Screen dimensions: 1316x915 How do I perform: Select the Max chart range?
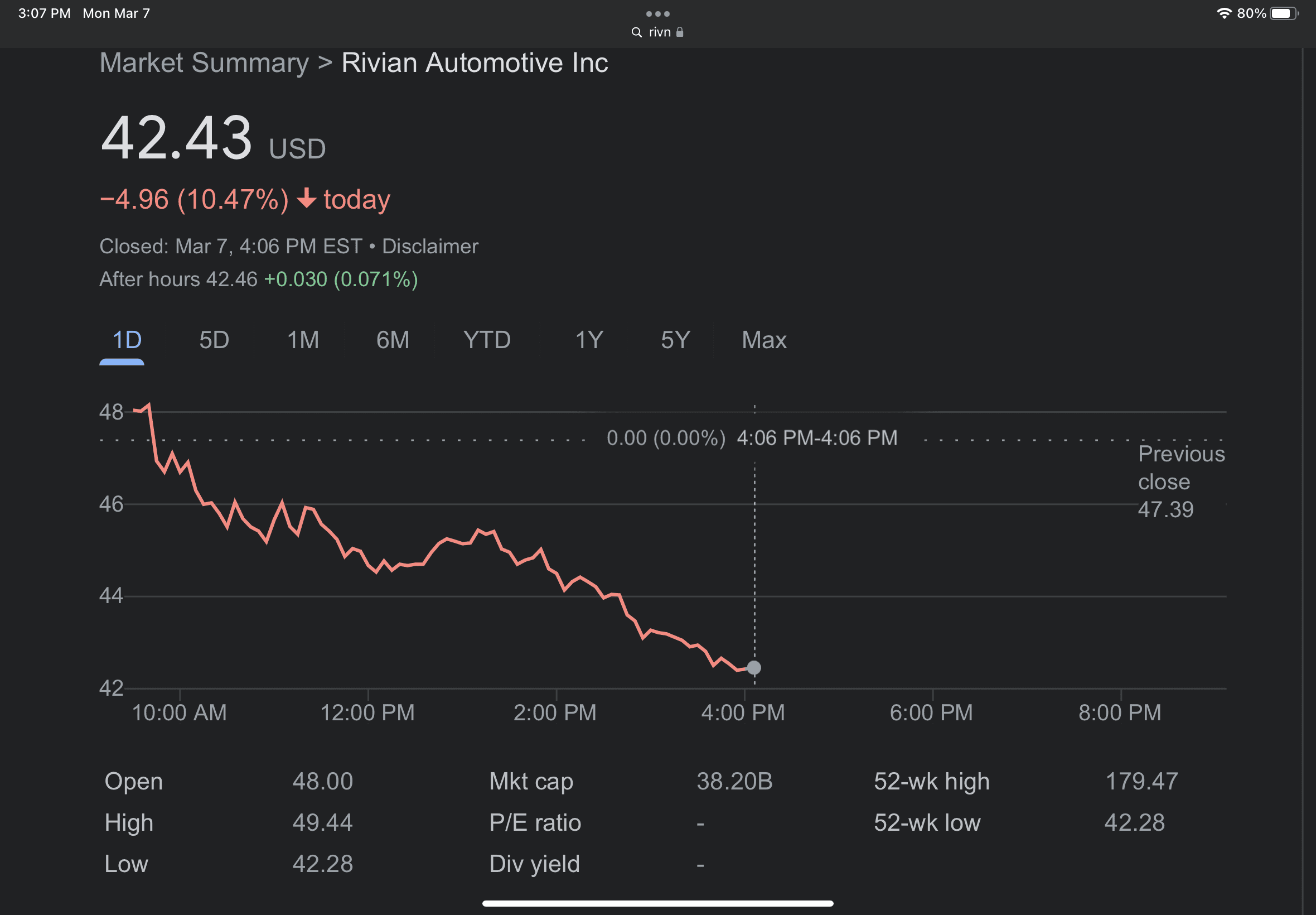click(764, 340)
